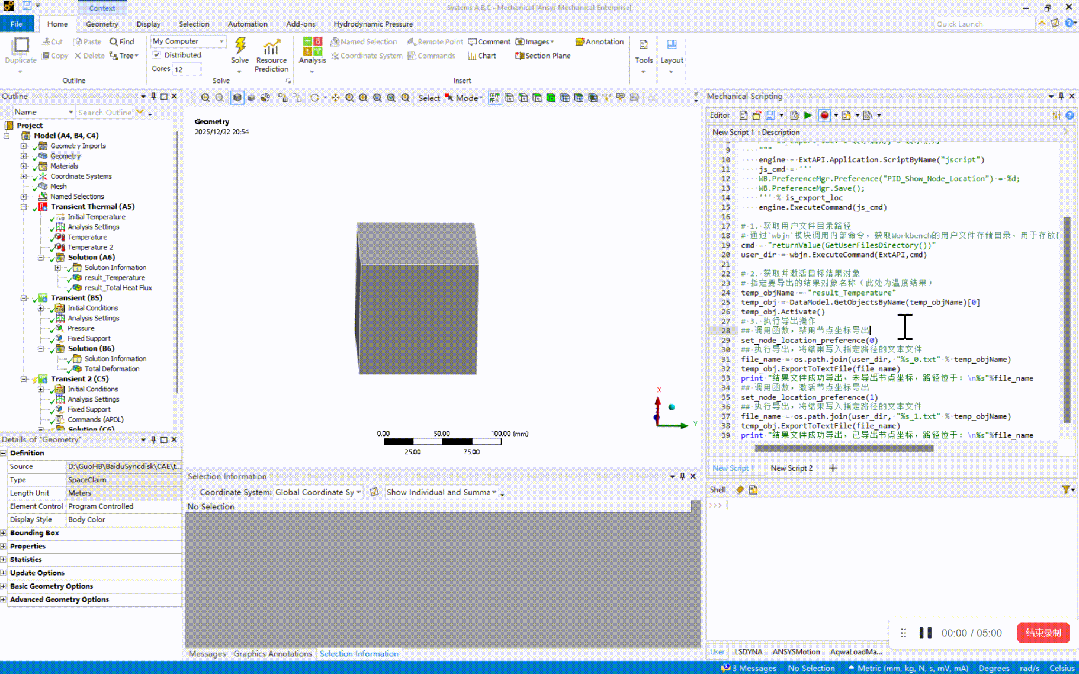Select the LSDYNA scripting tab

tap(749, 651)
